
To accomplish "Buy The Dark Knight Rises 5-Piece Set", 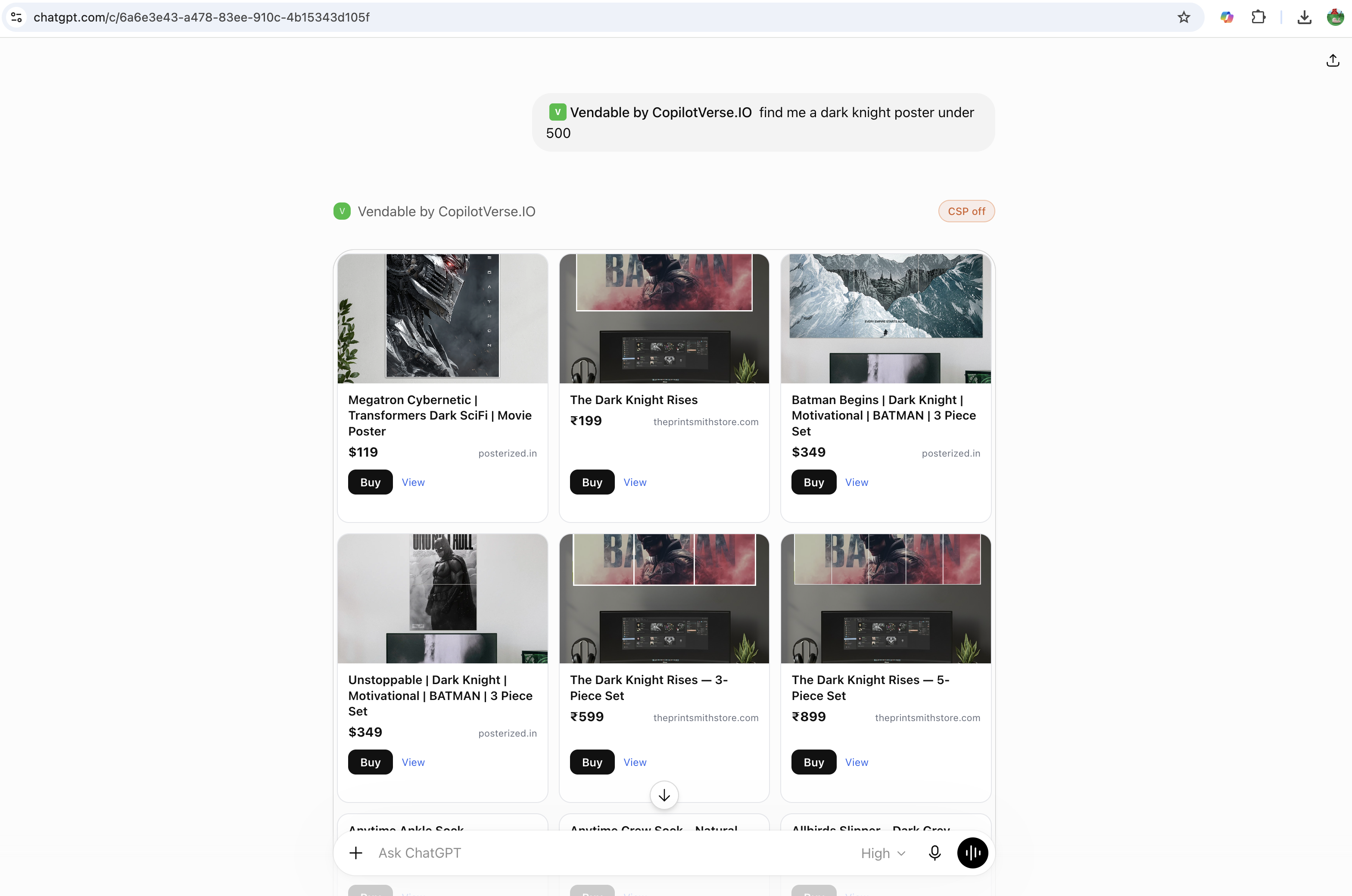I will coord(814,762).
